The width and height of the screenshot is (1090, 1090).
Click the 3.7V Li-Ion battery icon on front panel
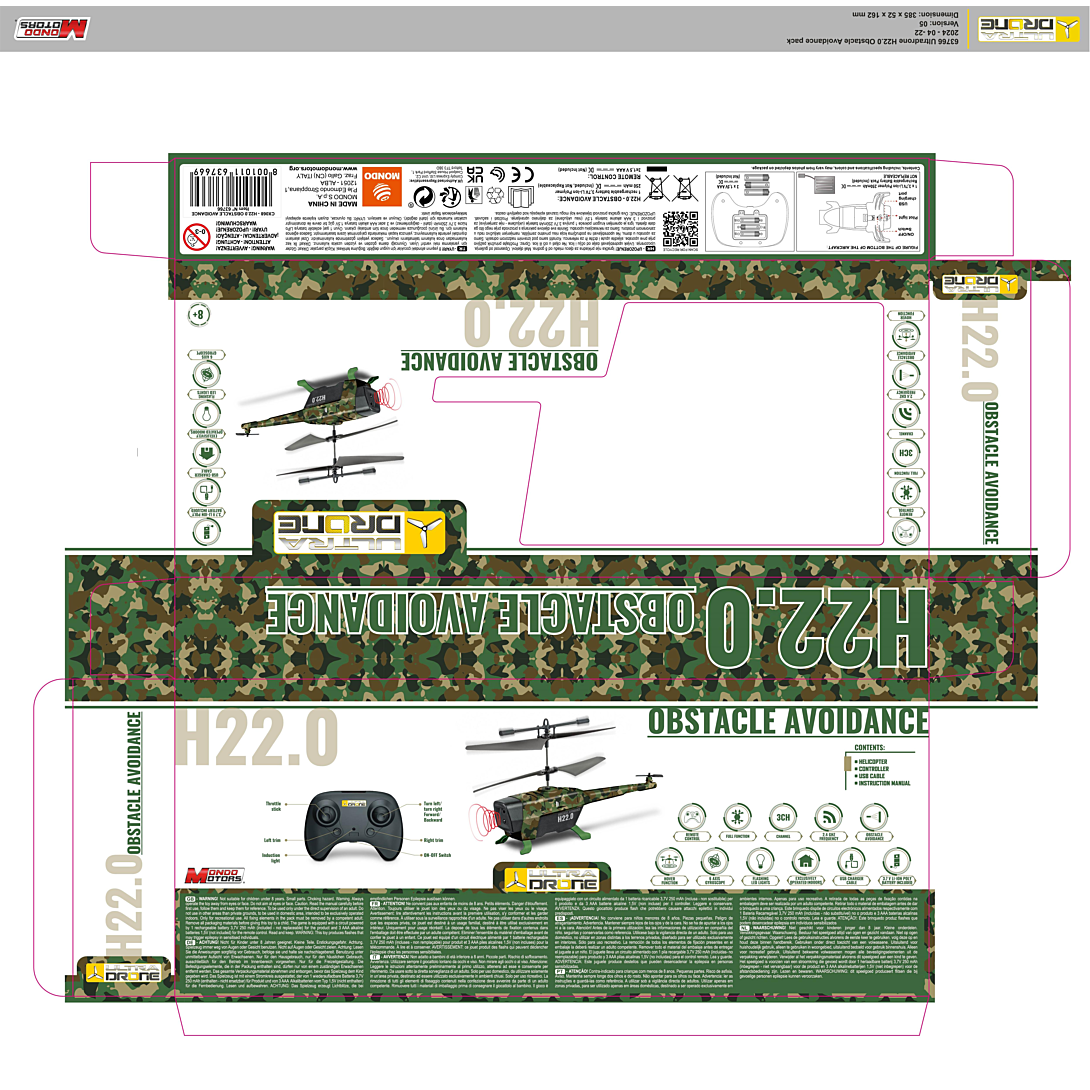(897, 861)
